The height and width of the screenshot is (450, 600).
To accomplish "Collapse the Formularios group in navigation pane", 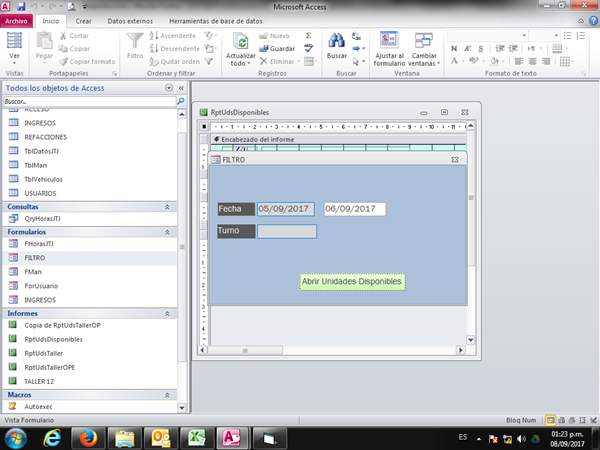I will pyautogui.click(x=167, y=231).
